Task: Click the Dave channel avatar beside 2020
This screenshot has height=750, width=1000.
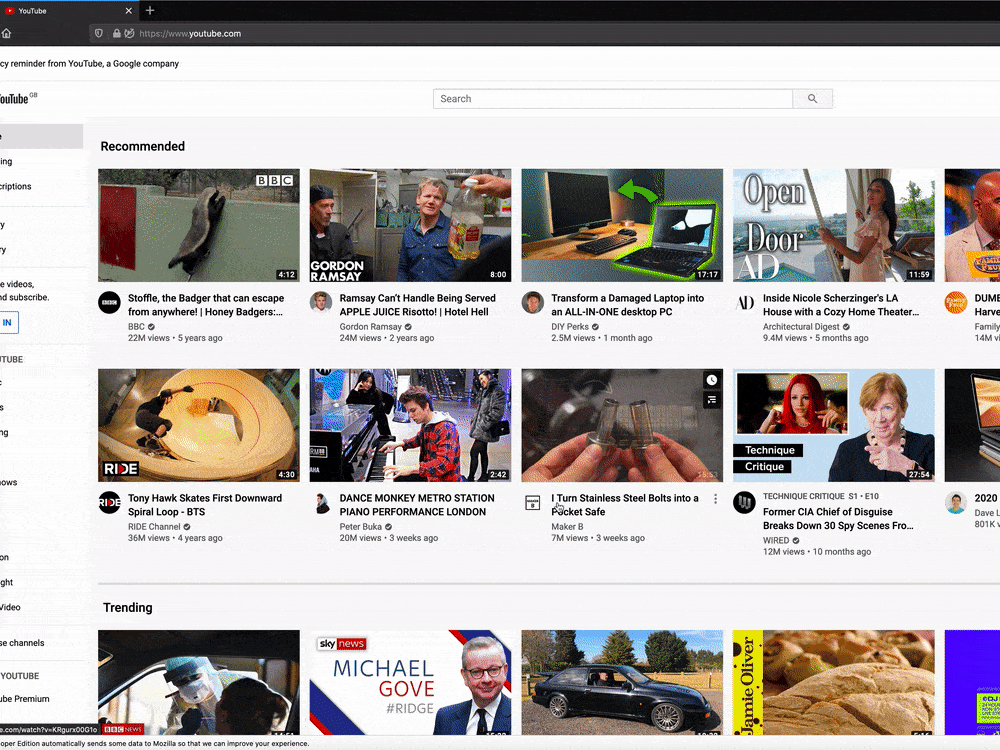Action: [x=956, y=503]
